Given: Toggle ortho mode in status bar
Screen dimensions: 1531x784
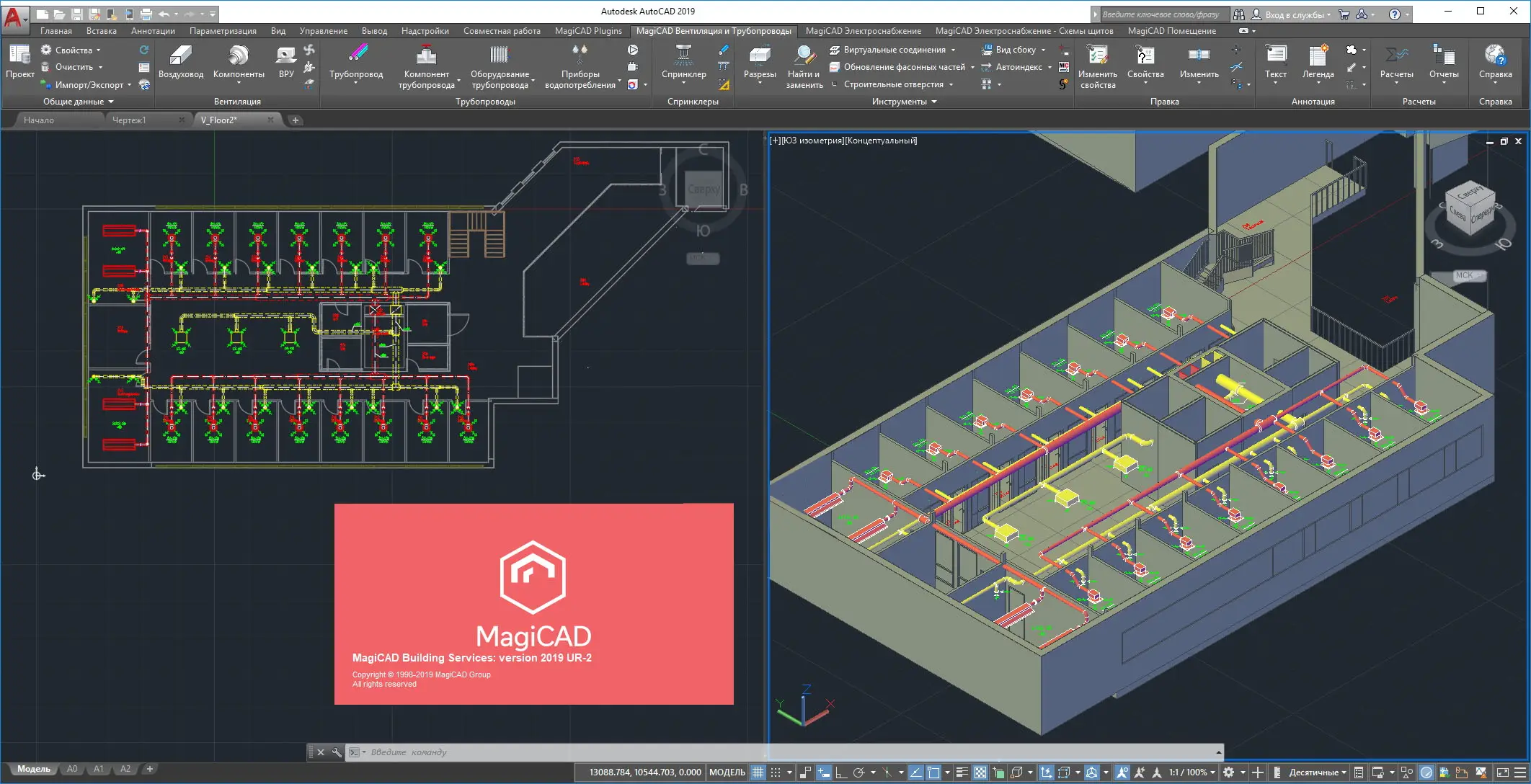Looking at the screenshot, I should point(840,772).
